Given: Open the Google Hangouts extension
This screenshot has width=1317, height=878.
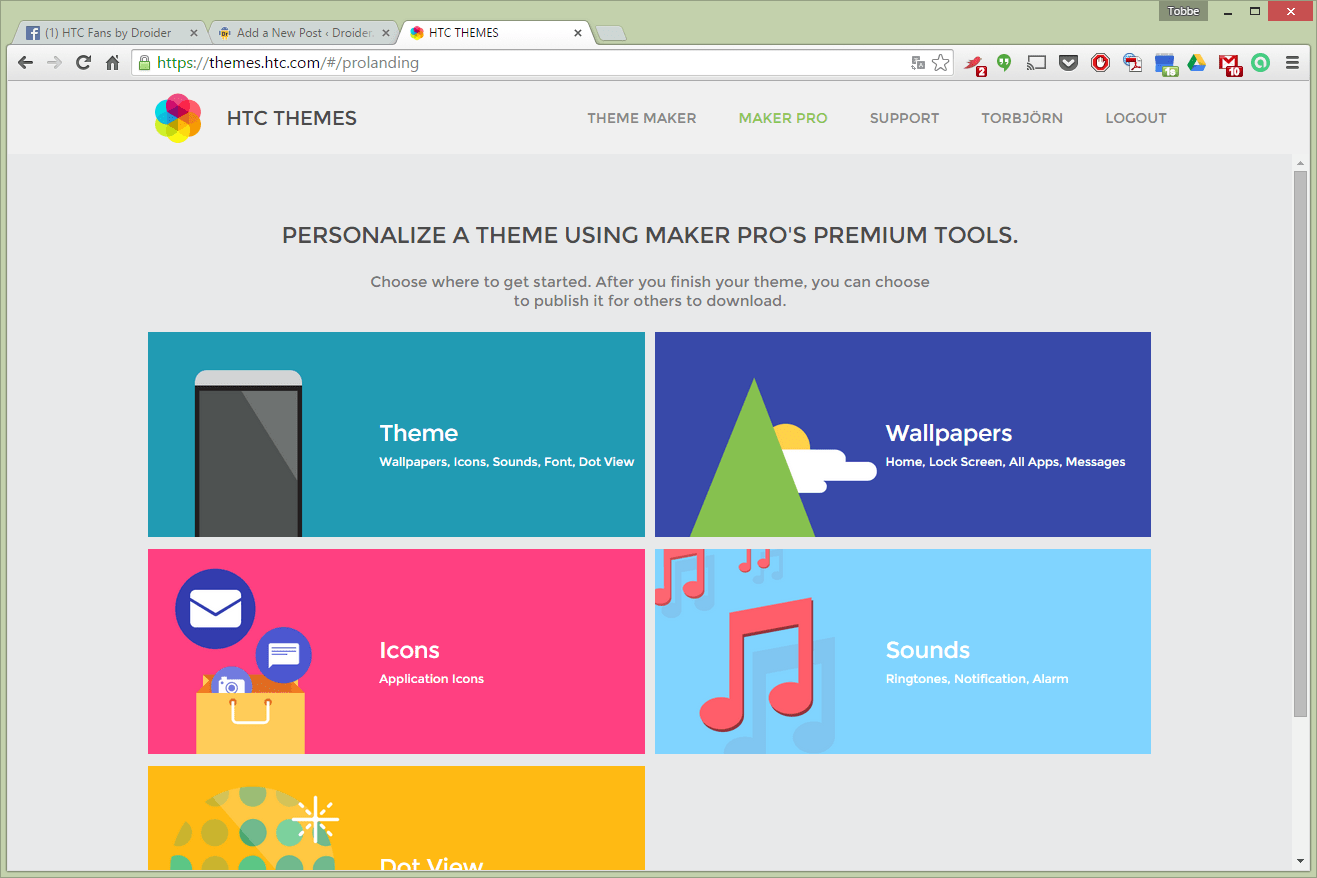Looking at the screenshot, I should (1004, 62).
